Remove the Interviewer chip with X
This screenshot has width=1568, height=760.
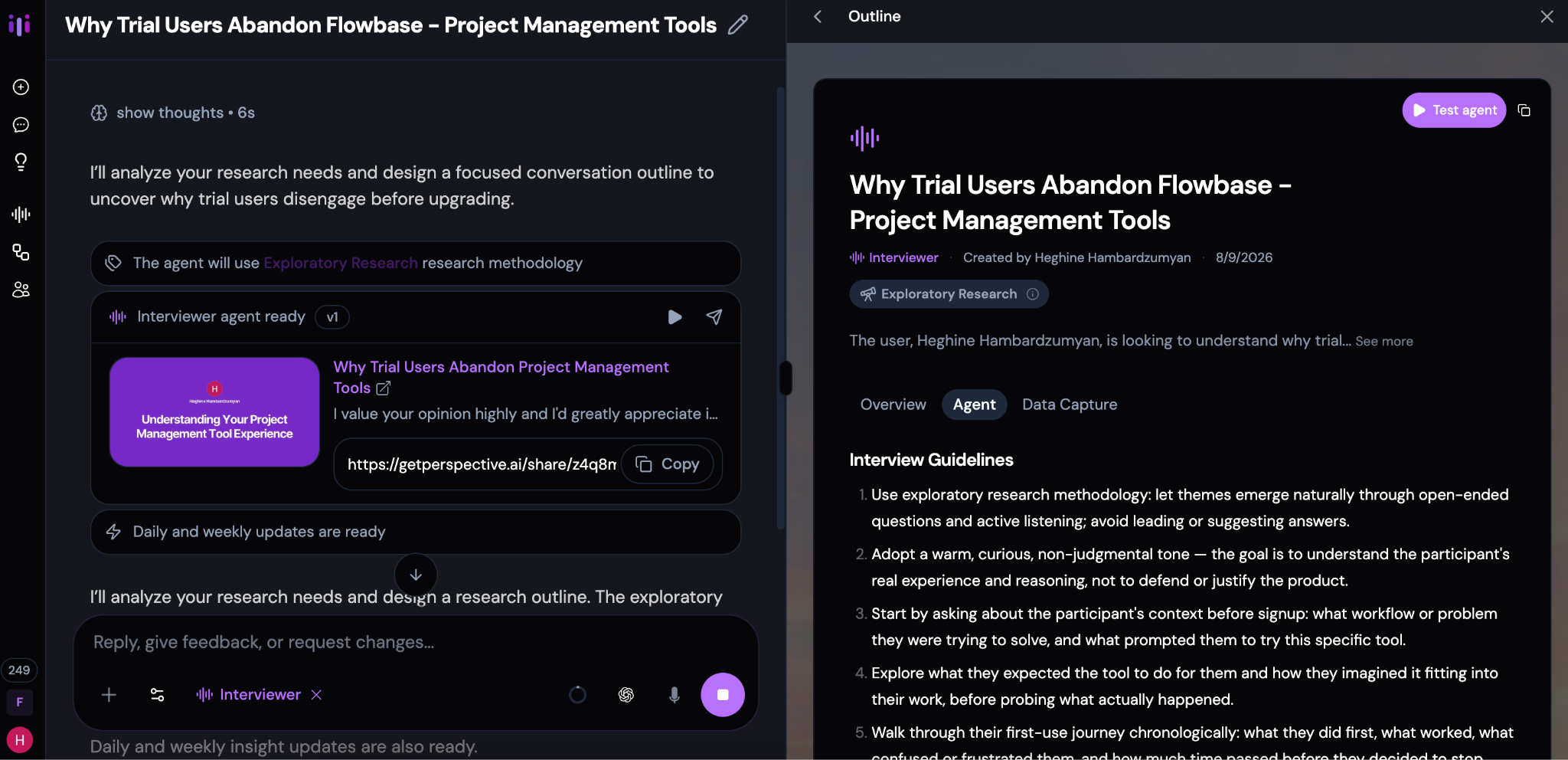pyautogui.click(x=317, y=695)
